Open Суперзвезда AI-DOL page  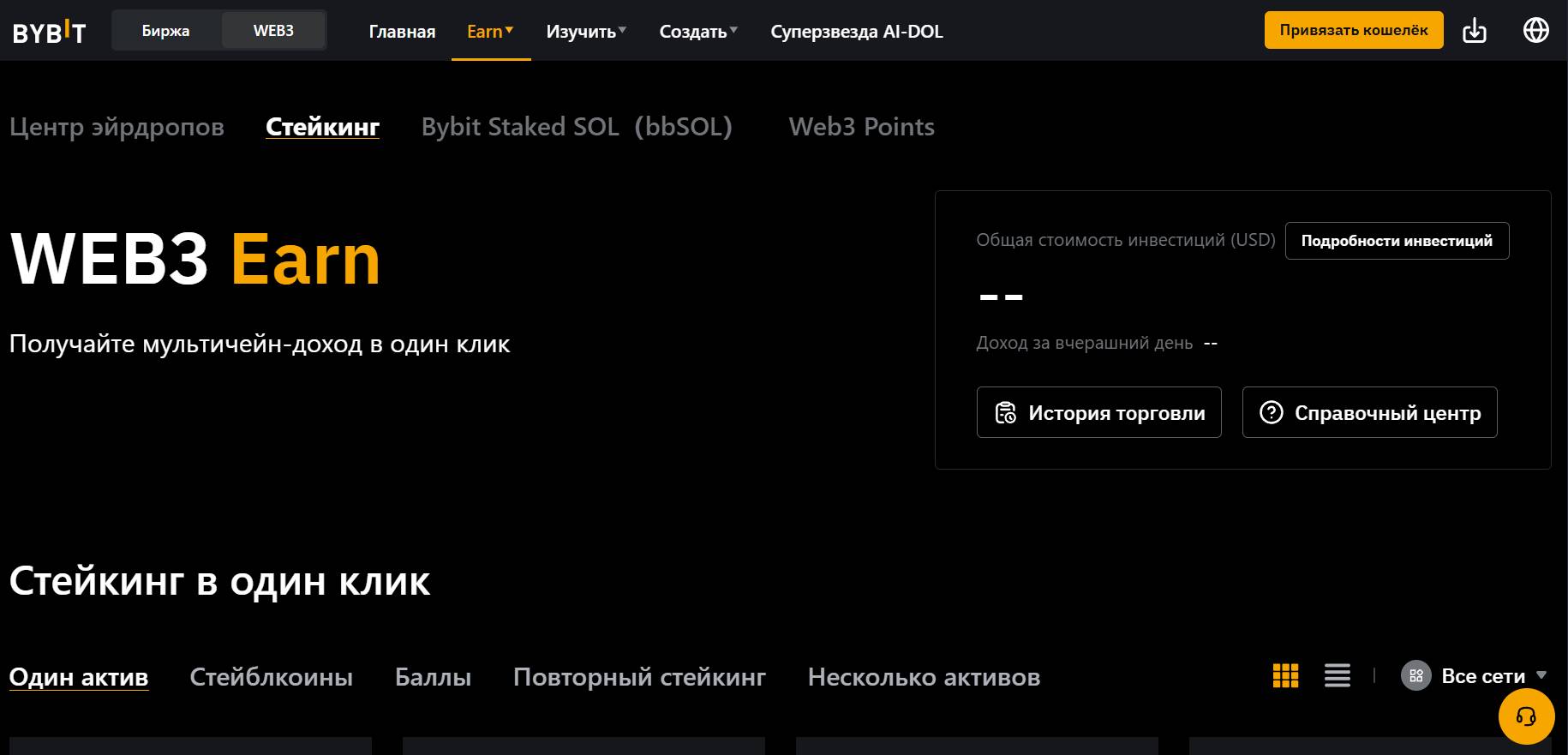click(x=856, y=32)
